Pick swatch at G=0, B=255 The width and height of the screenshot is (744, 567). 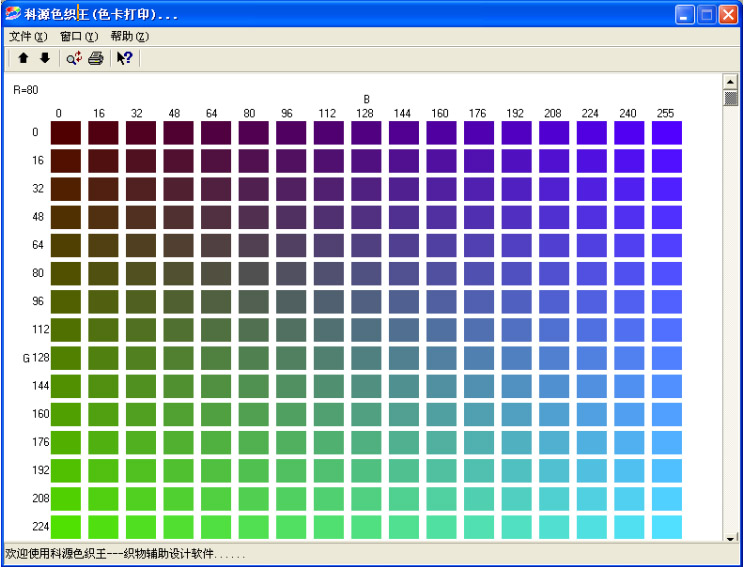(x=667, y=133)
